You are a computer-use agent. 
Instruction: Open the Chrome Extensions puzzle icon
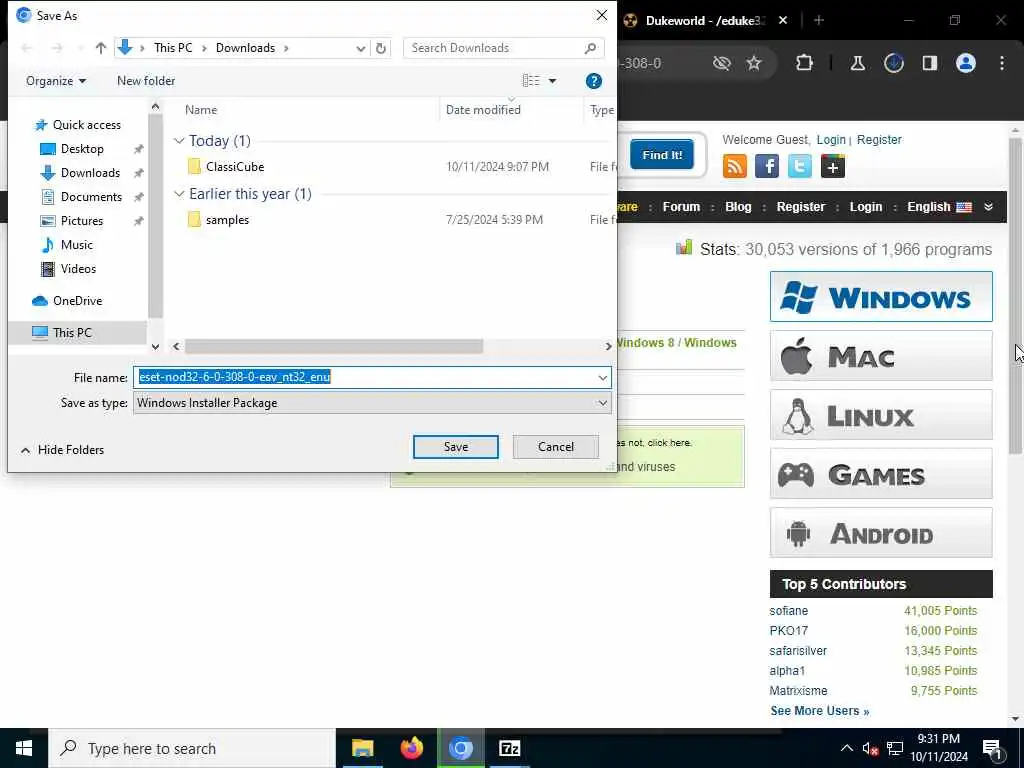pos(805,63)
